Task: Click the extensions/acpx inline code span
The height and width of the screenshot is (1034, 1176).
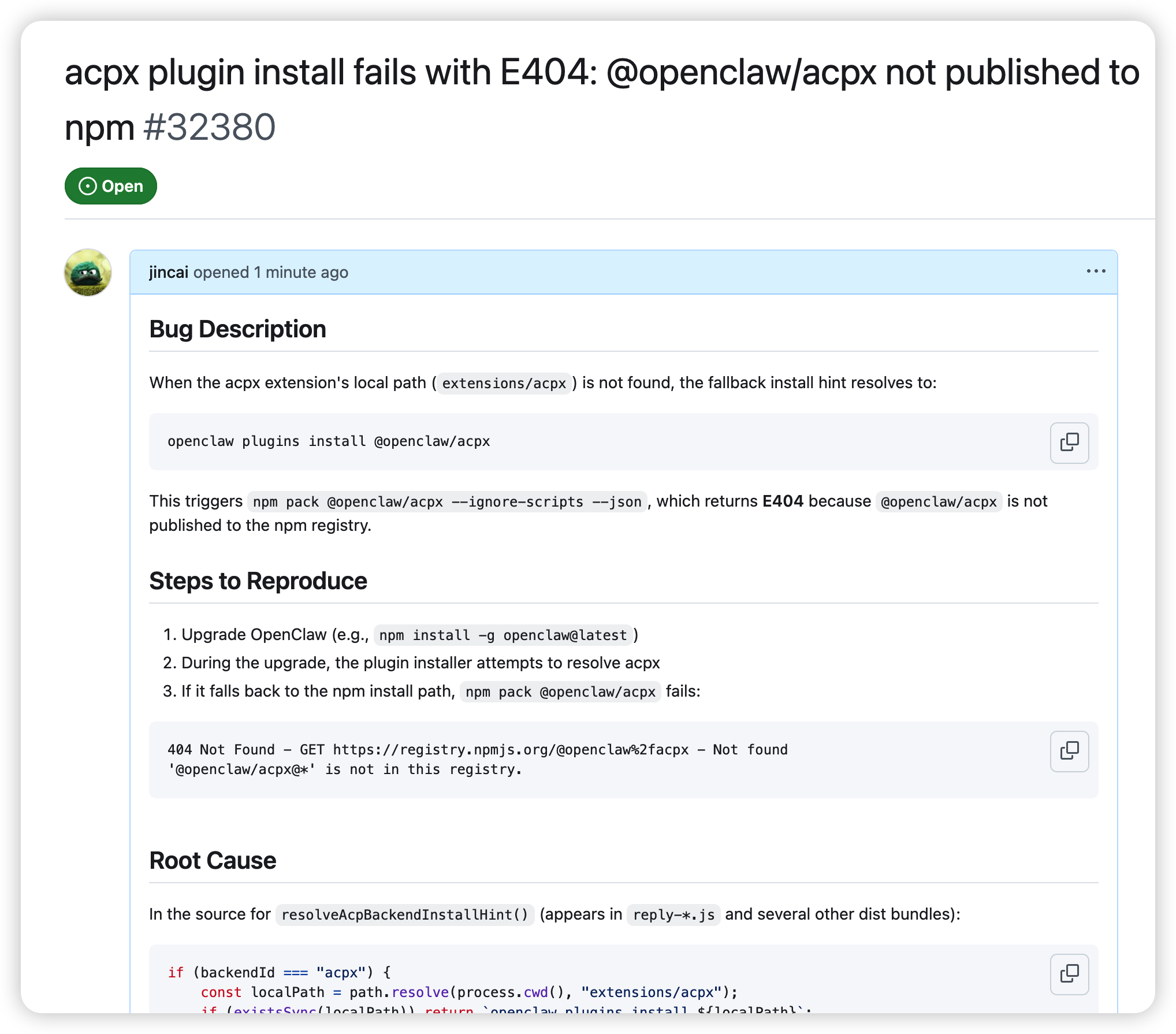Action: point(503,382)
